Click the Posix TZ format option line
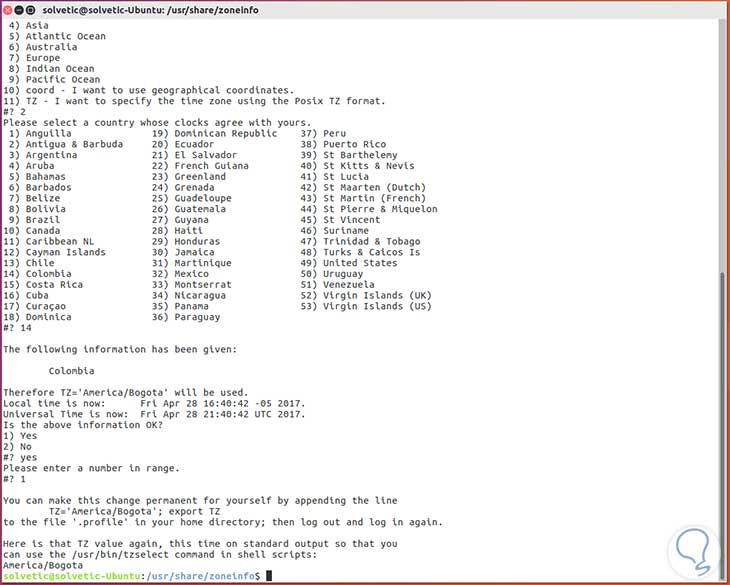730x585 pixels. click(x=194, y=101)
